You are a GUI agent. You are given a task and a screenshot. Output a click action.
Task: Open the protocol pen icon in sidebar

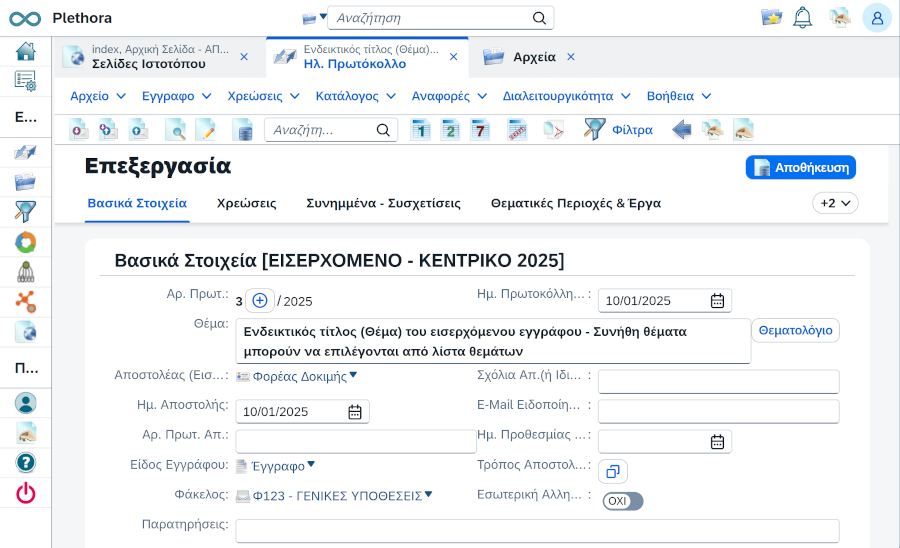point(25,153)
